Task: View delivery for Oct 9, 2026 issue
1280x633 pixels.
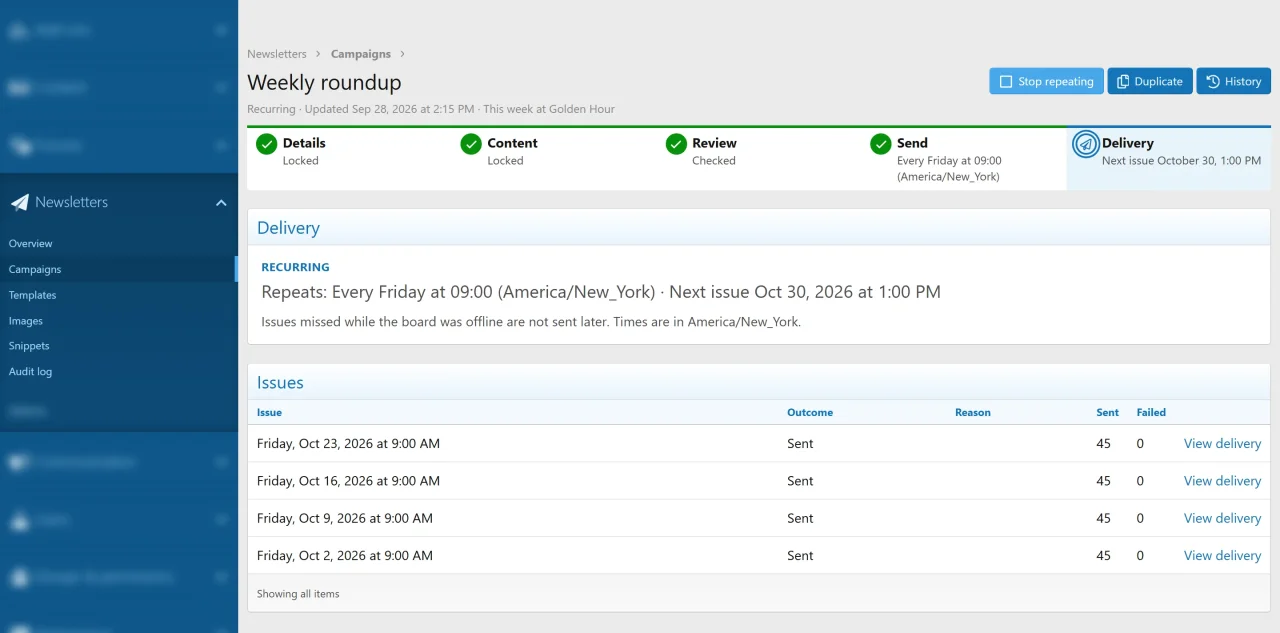Action: pyautogui.click(x=1222, y=518)
